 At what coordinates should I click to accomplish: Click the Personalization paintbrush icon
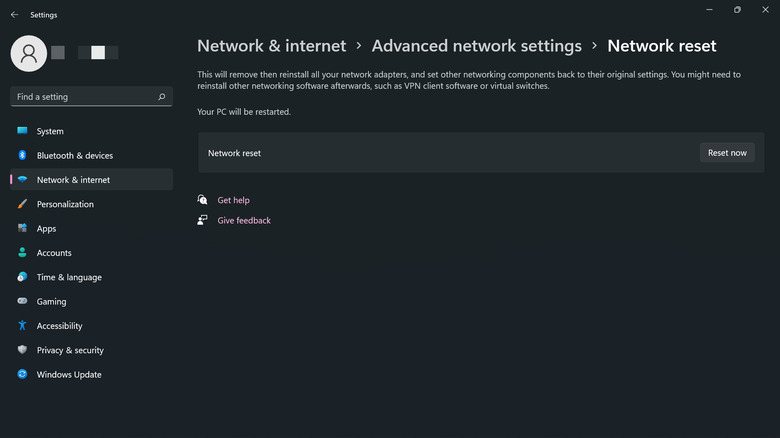point(22,204)
